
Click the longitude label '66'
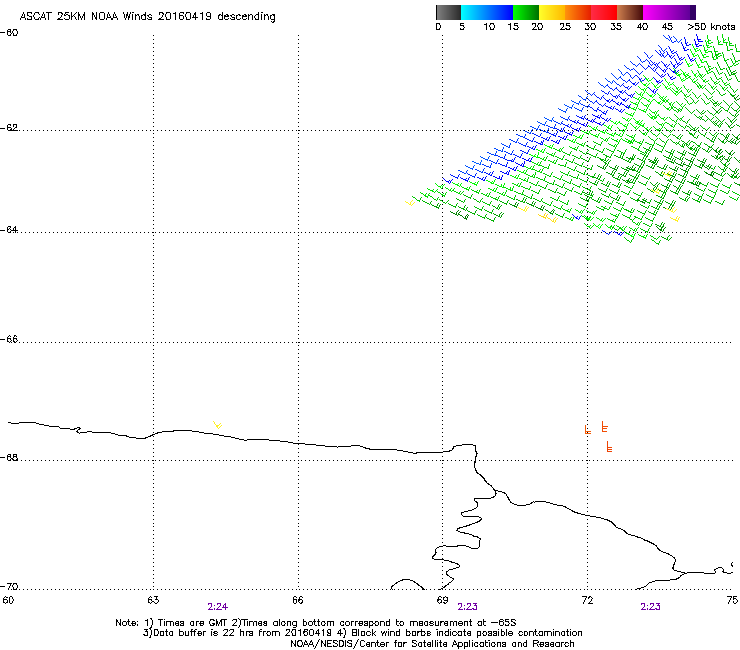point(298,600)
